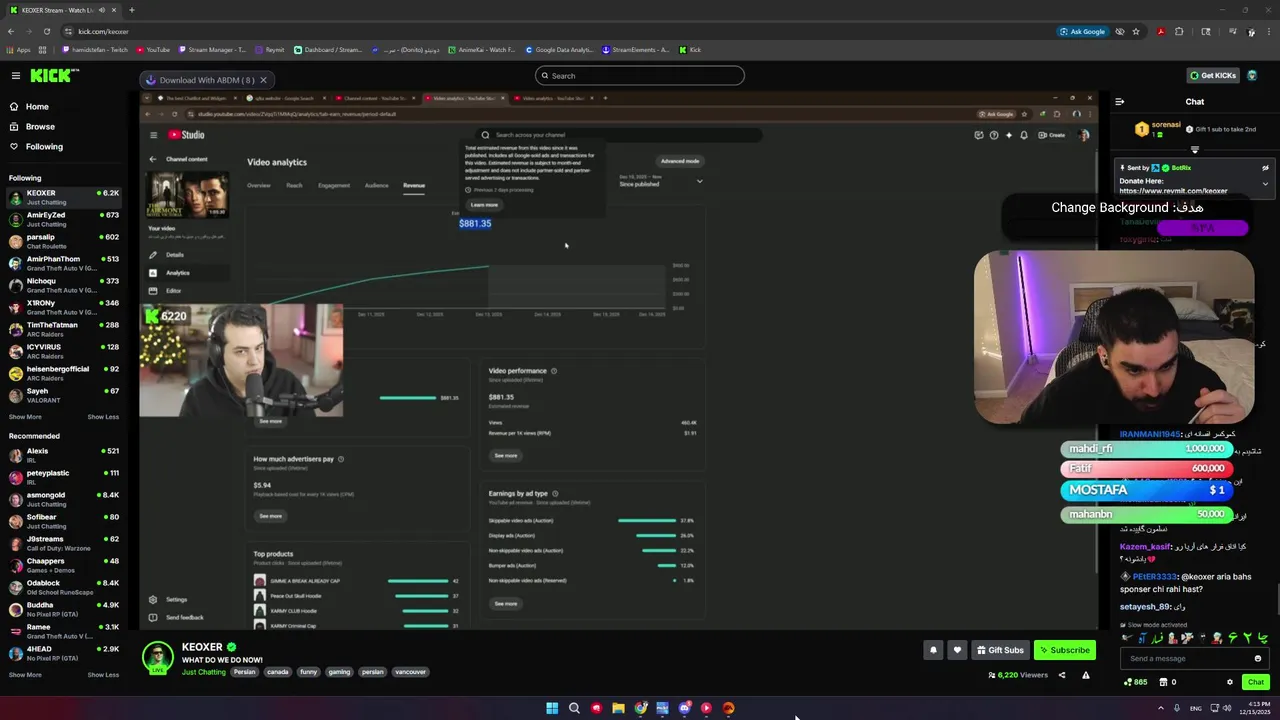
Task: Click the ENG language indicator
Action: click(1195, 708)
